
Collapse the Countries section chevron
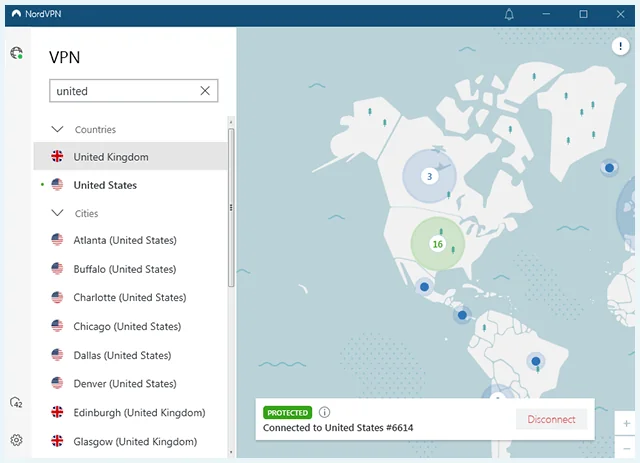click(58, 129)
